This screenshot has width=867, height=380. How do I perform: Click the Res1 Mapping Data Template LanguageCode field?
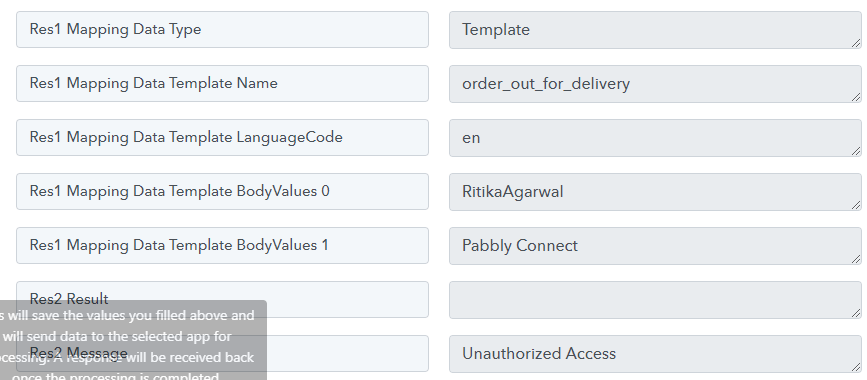pos(222,137)
